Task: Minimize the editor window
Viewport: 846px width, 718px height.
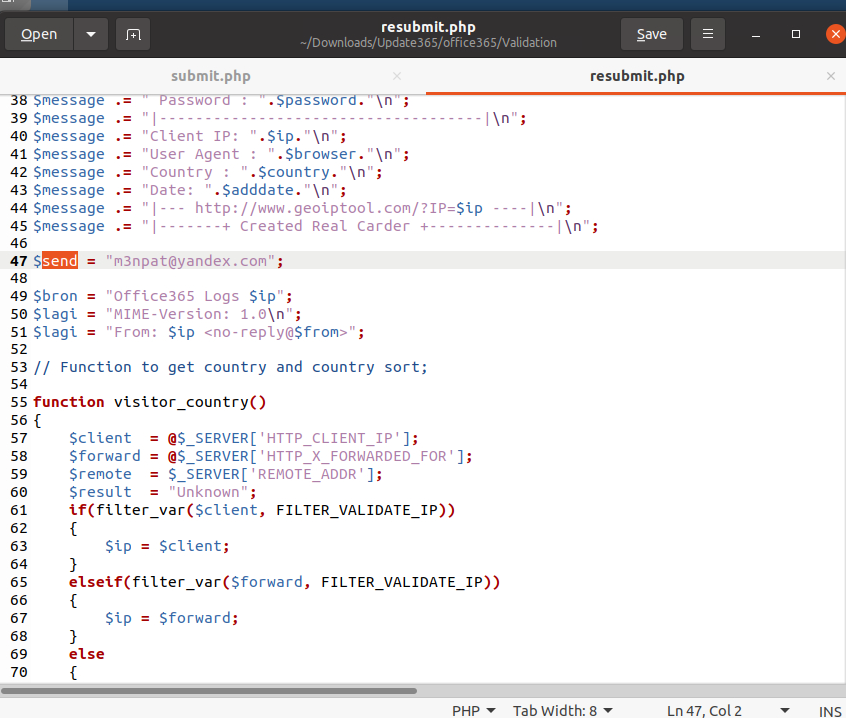Action: coord(756,35)
